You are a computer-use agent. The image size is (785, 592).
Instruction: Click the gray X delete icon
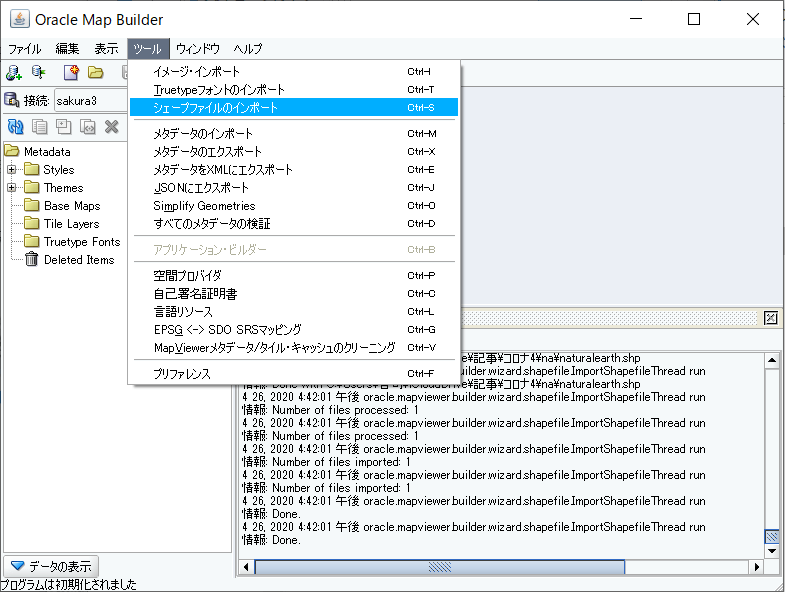tap(112, 127)
